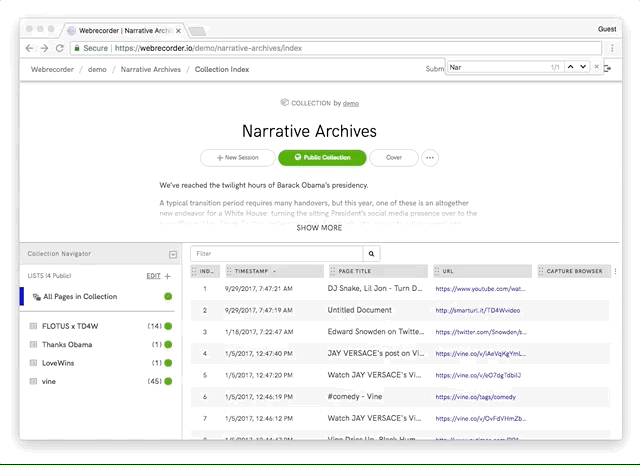This screenshot has width=640, height=465.
Task: Sort table by Timestamp column header
Action: [x=275, y=271]
